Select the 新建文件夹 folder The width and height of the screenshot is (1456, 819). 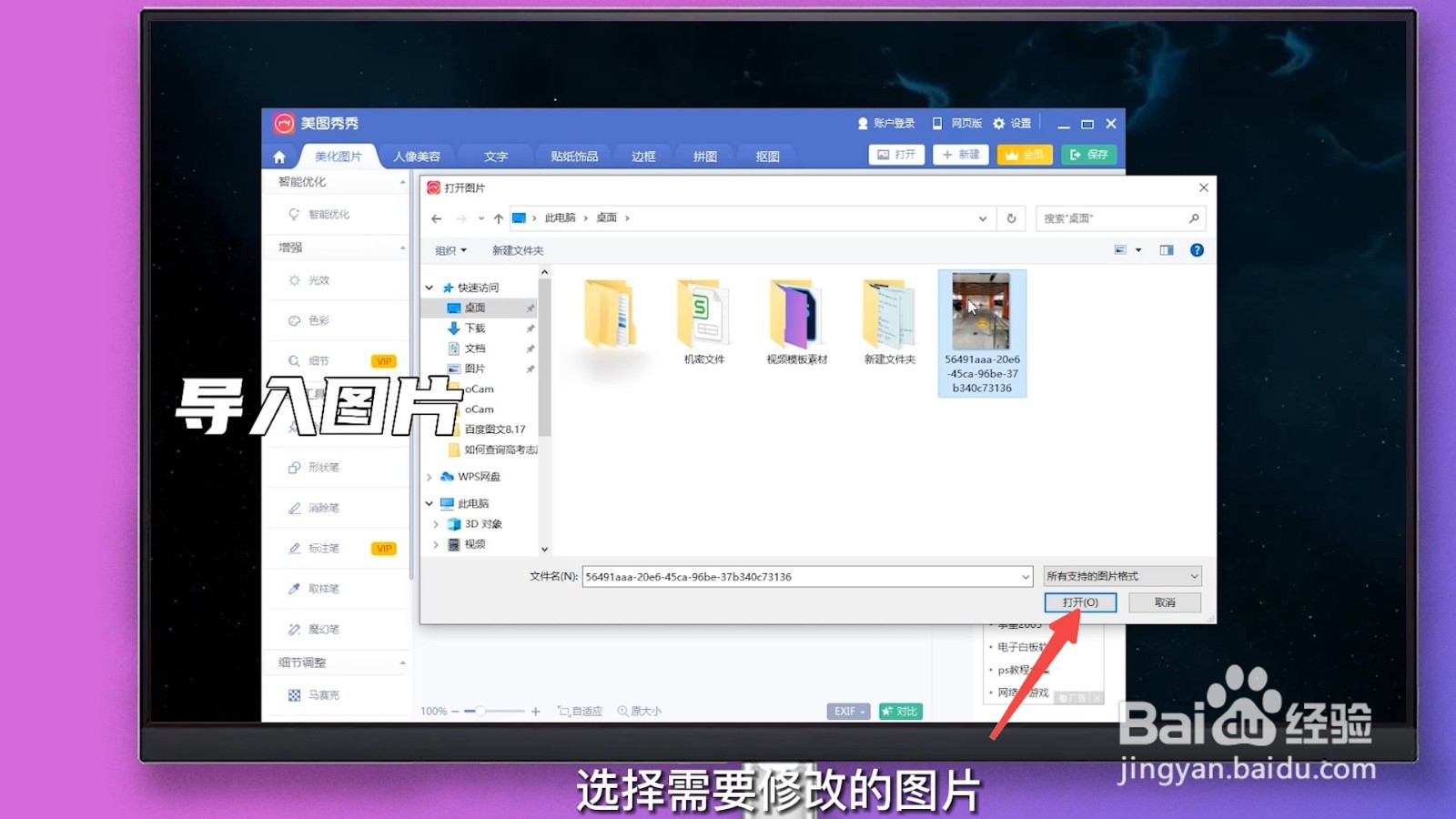pyautogui.click(x=890, y=322)
